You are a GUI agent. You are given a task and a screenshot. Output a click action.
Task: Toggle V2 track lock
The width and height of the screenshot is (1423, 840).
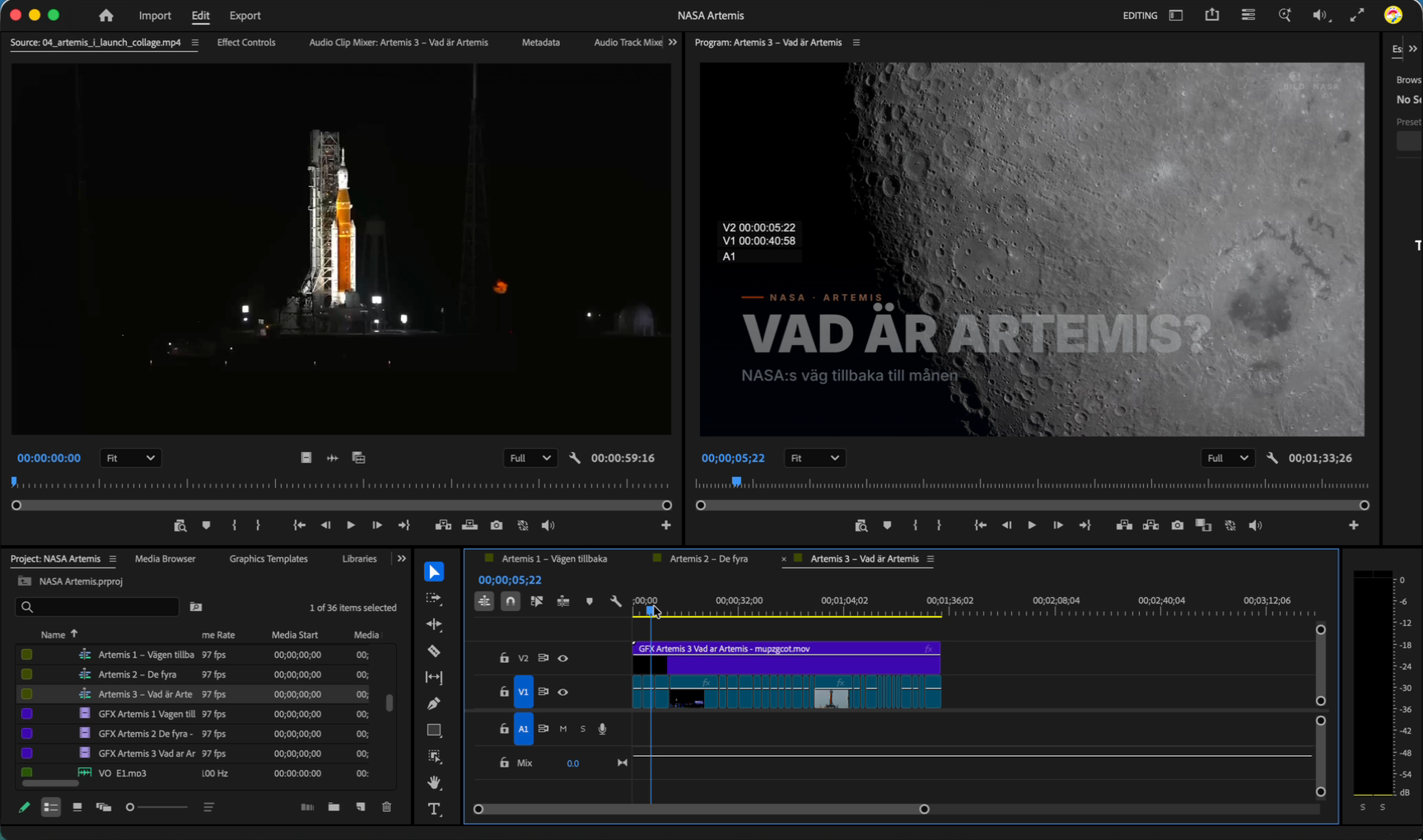[x=504, y=658]
